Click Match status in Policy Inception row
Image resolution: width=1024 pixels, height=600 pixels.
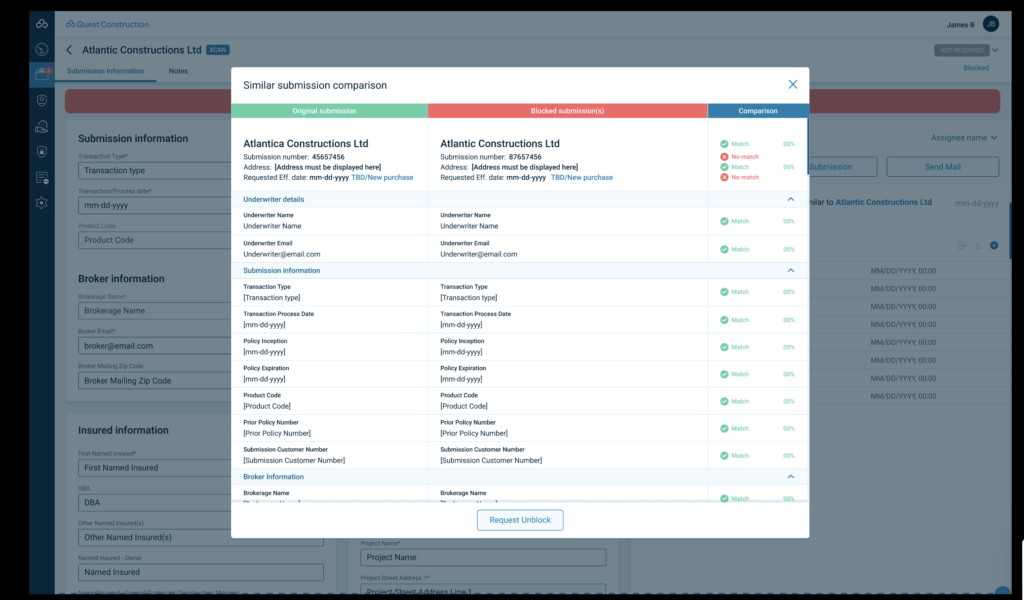point(735,347)
